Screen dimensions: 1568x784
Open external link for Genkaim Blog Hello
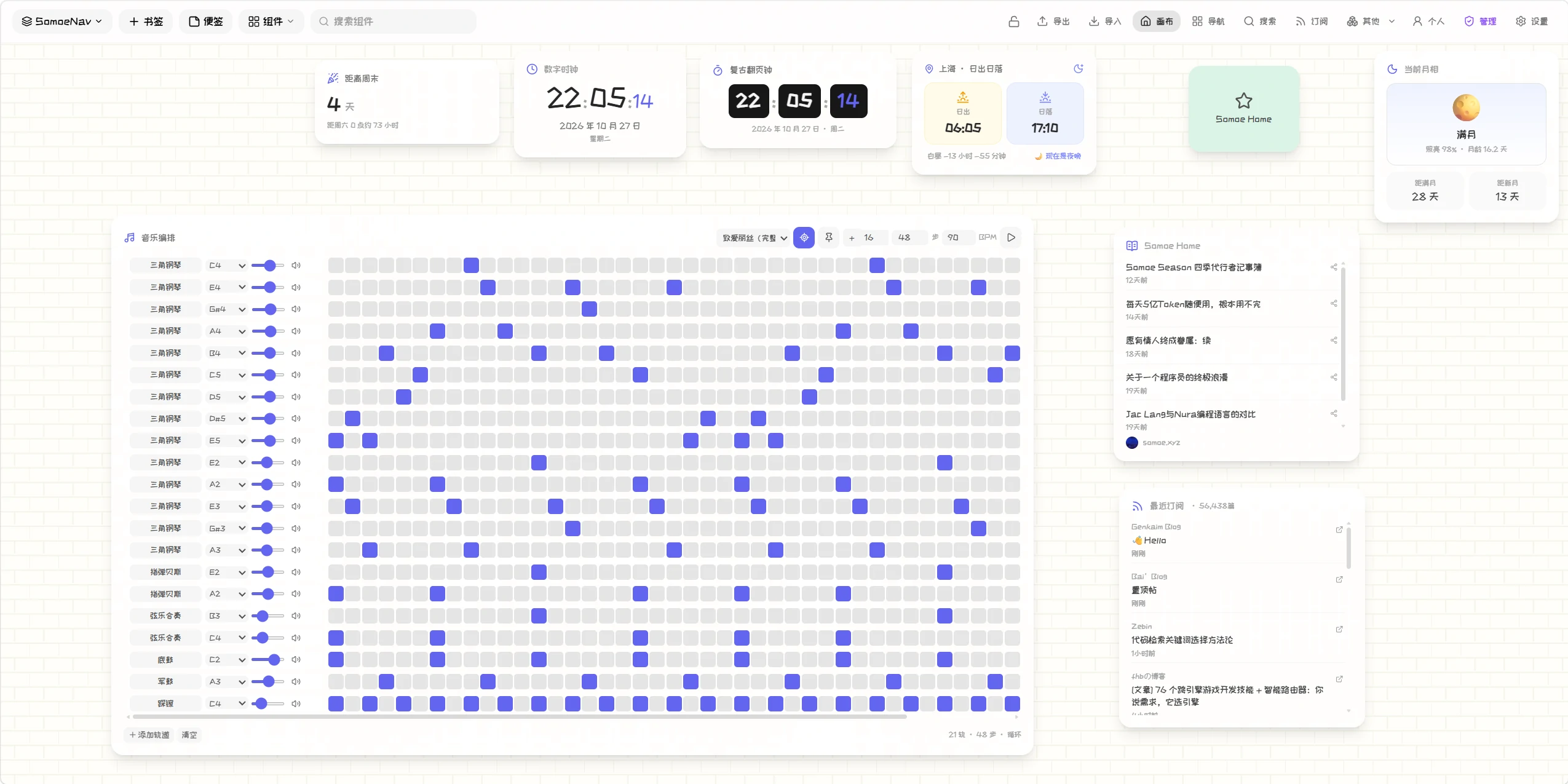tap(1339, 530)
